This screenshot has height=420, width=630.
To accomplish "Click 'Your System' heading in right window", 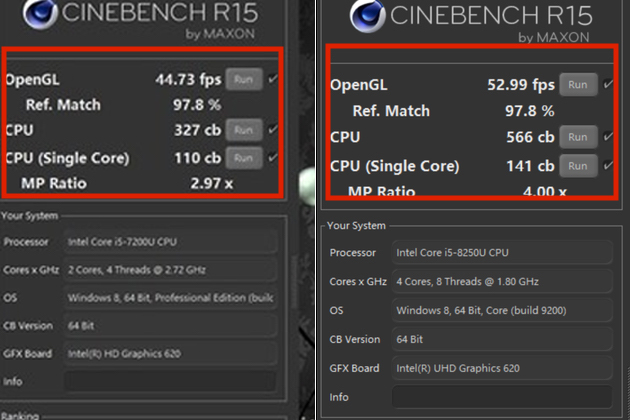I will tap(356, 226).
